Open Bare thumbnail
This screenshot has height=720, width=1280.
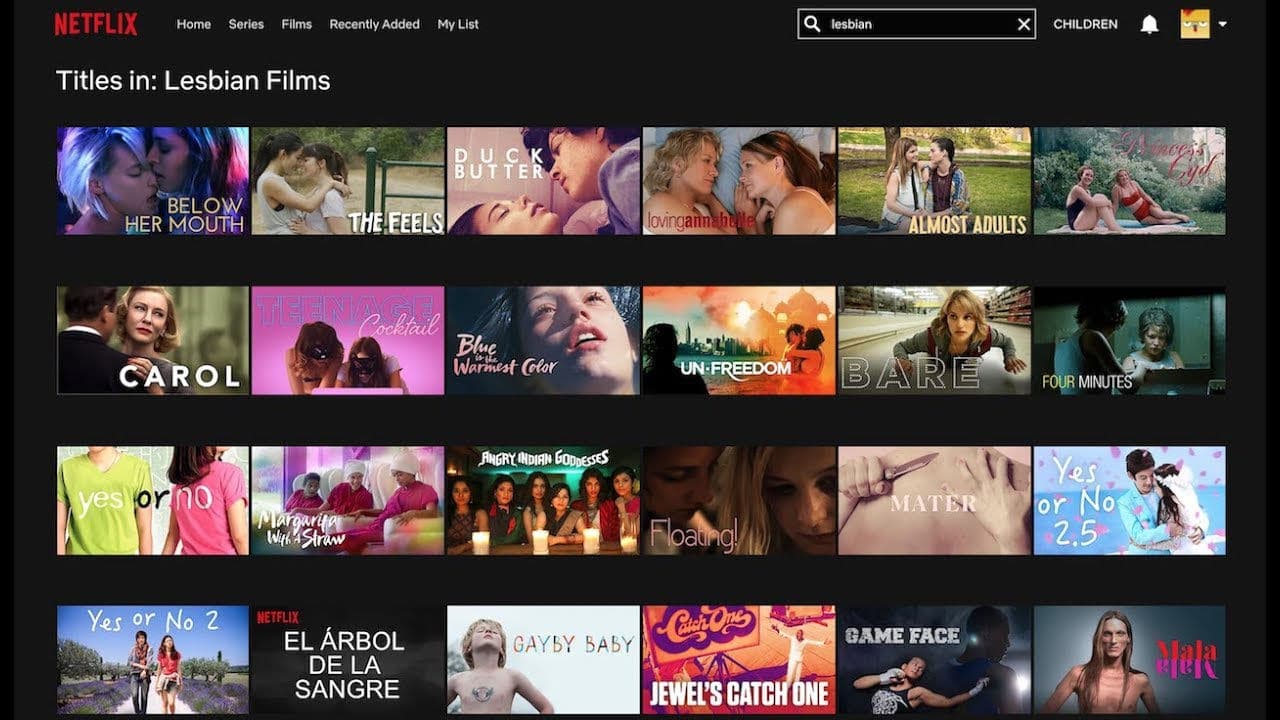pyautogui.click(x=934, y=341)
